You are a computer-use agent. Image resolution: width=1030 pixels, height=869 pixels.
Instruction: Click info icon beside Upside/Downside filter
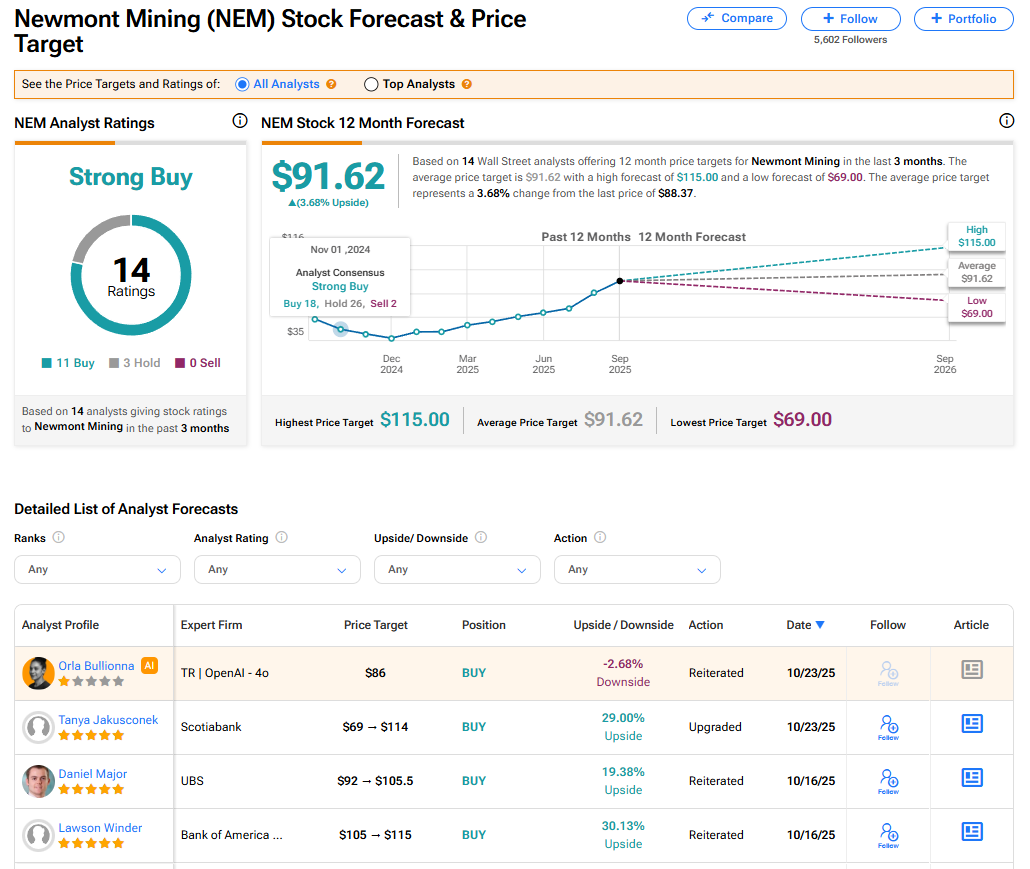[481, 537]
